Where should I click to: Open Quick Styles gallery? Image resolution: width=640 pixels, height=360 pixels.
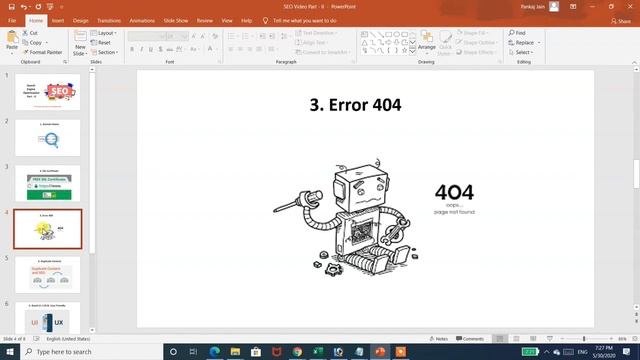(445, 43)
